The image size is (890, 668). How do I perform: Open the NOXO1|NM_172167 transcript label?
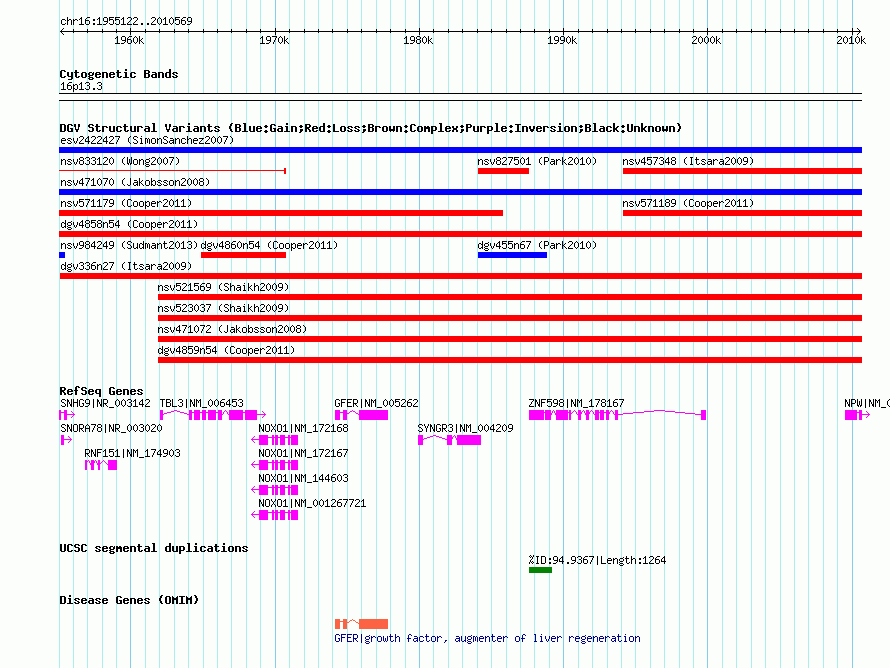point(303,453)
